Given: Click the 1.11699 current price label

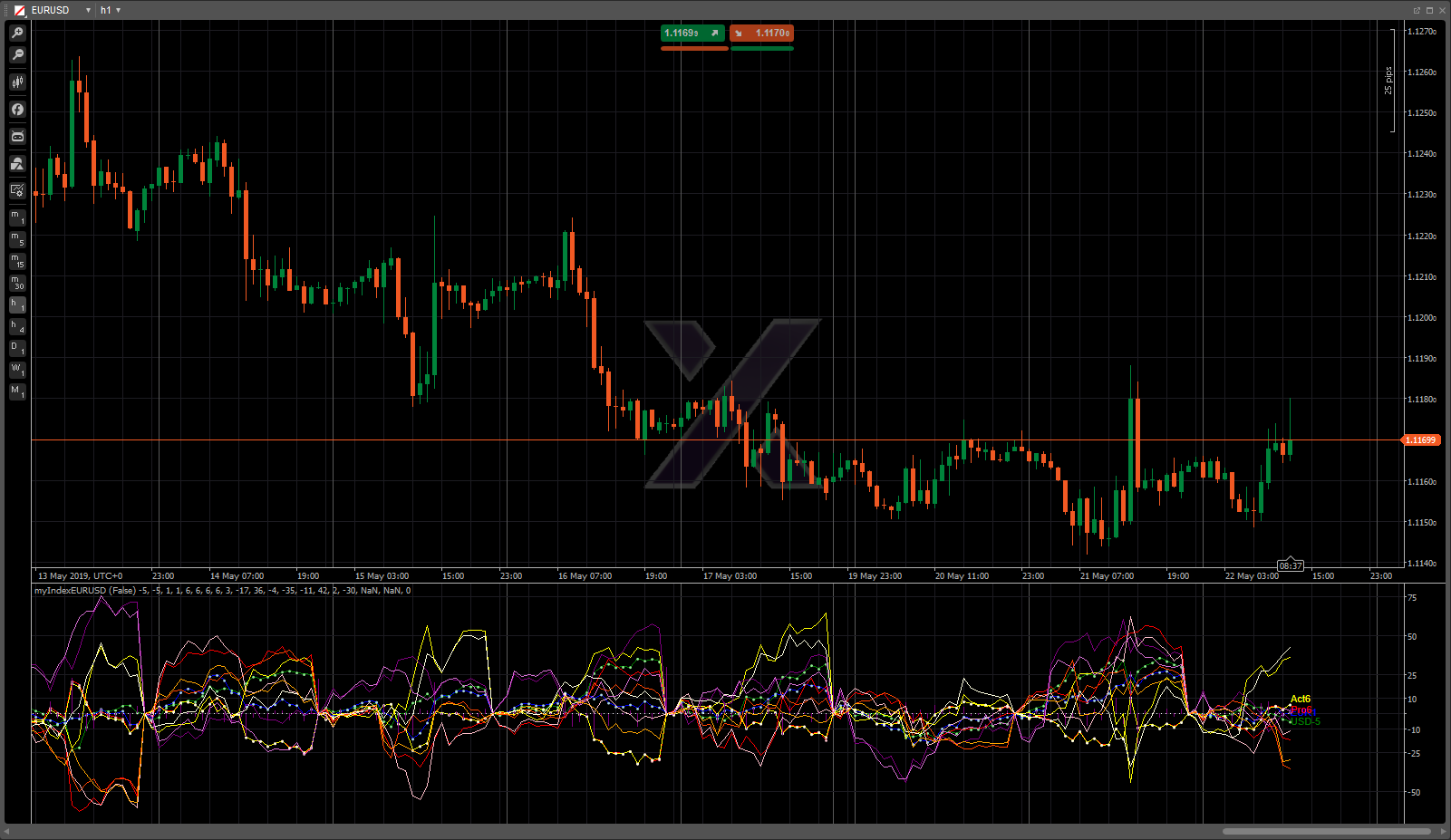Looking at the screenshot, I should click(1420, 440).
